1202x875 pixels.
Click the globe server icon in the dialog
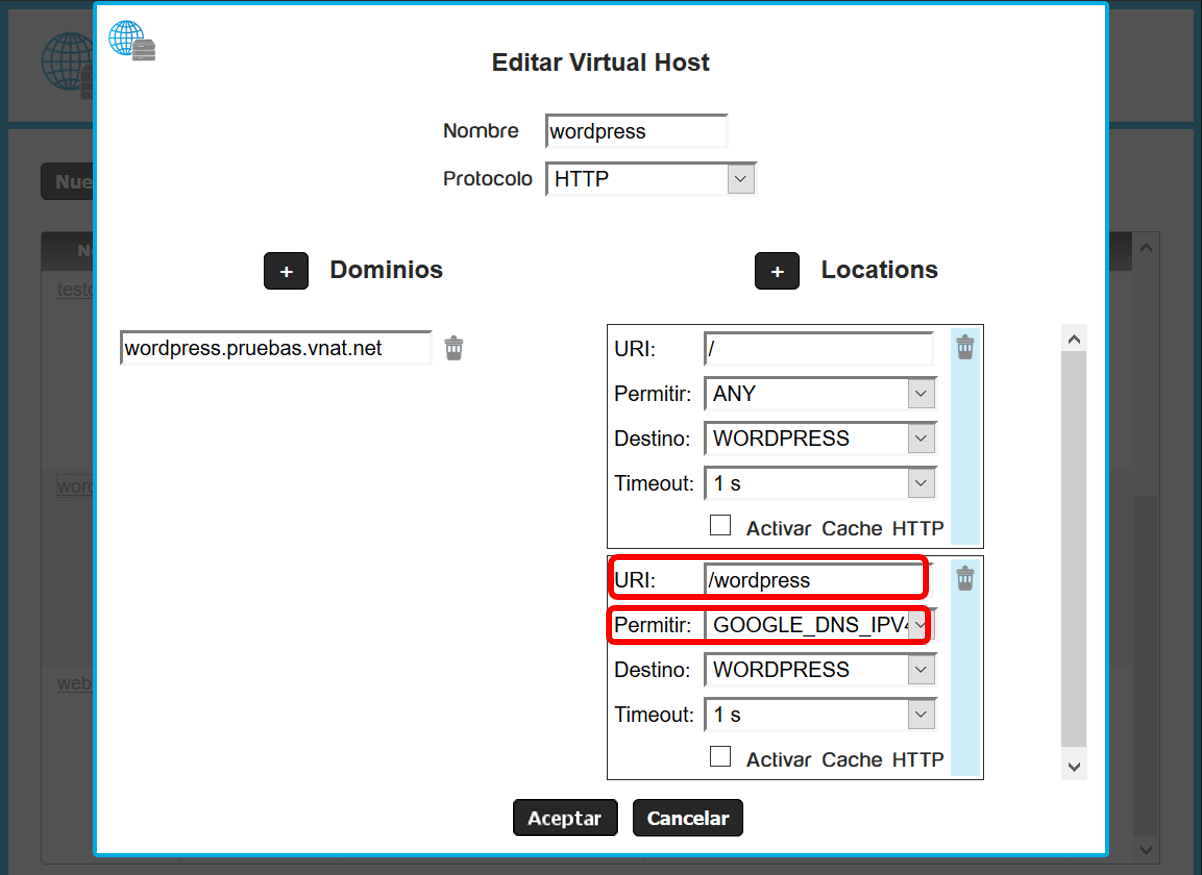(x=133, y=42)
